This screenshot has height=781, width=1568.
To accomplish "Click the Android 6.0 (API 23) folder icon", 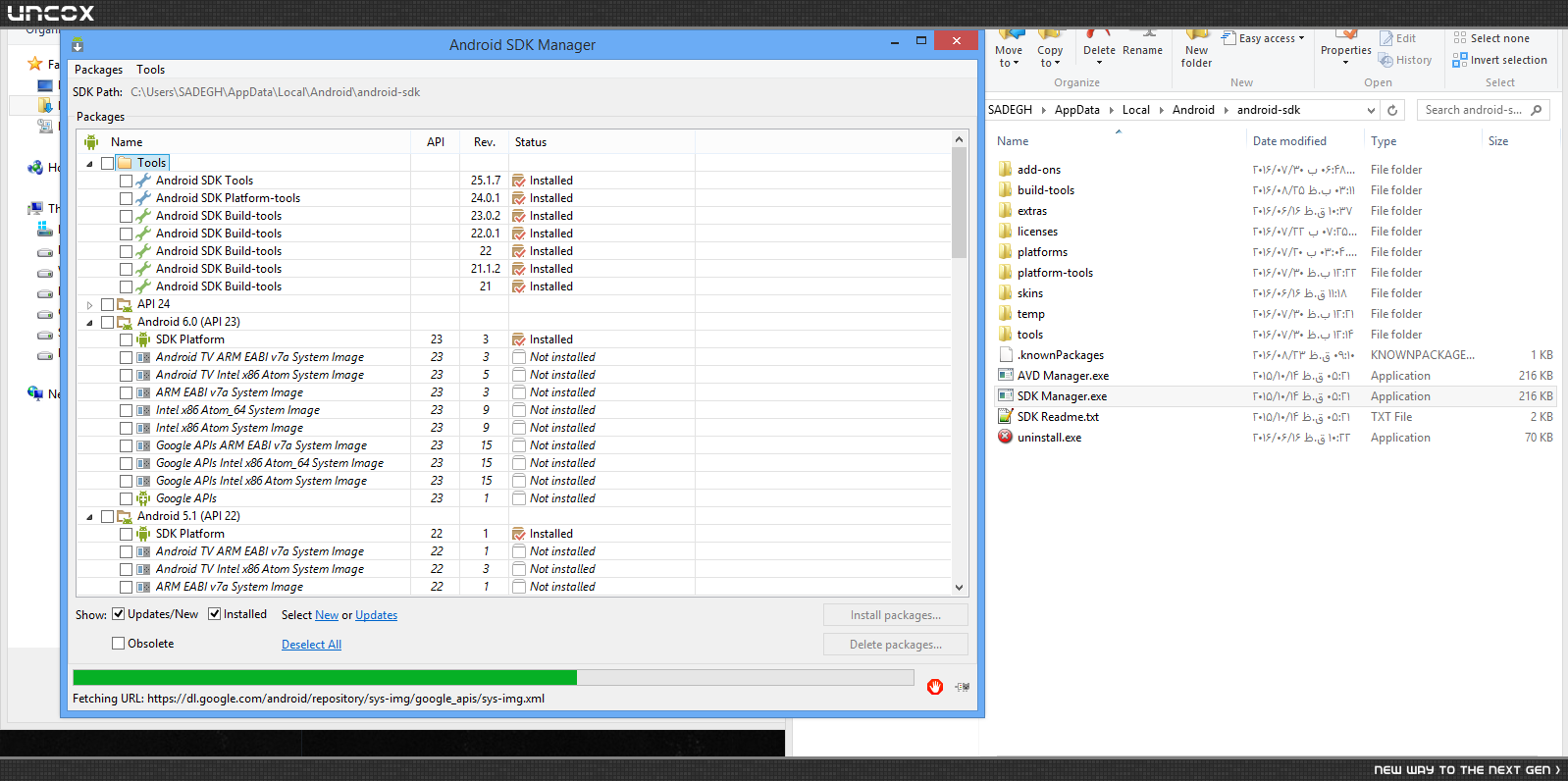I will [x=125, y=322].
